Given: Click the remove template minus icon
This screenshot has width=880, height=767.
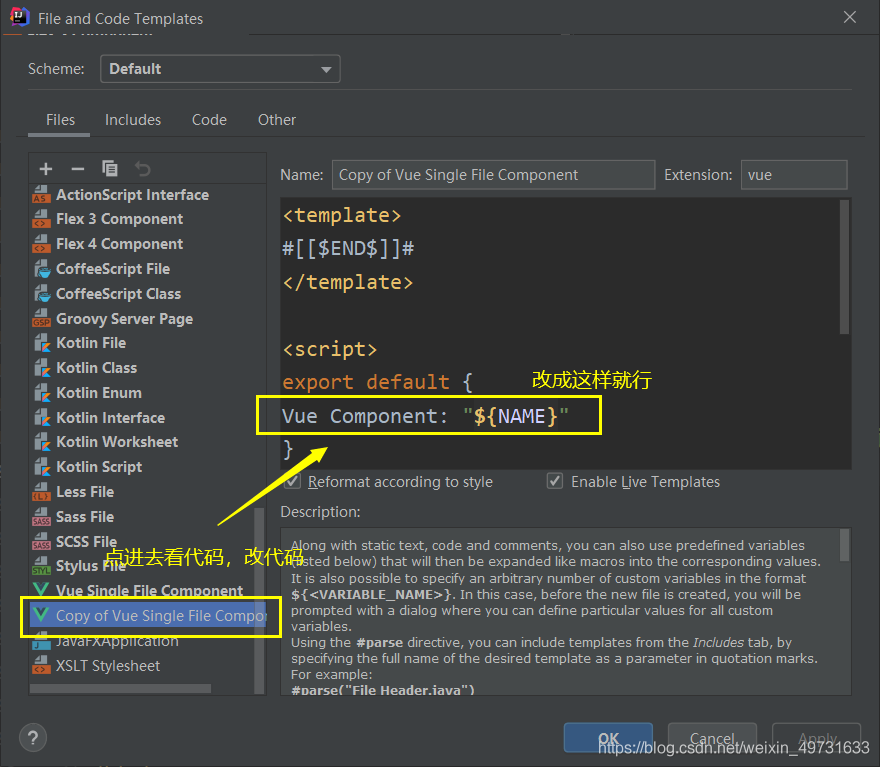Looking at the screenshot, I should tap(78, 169).
